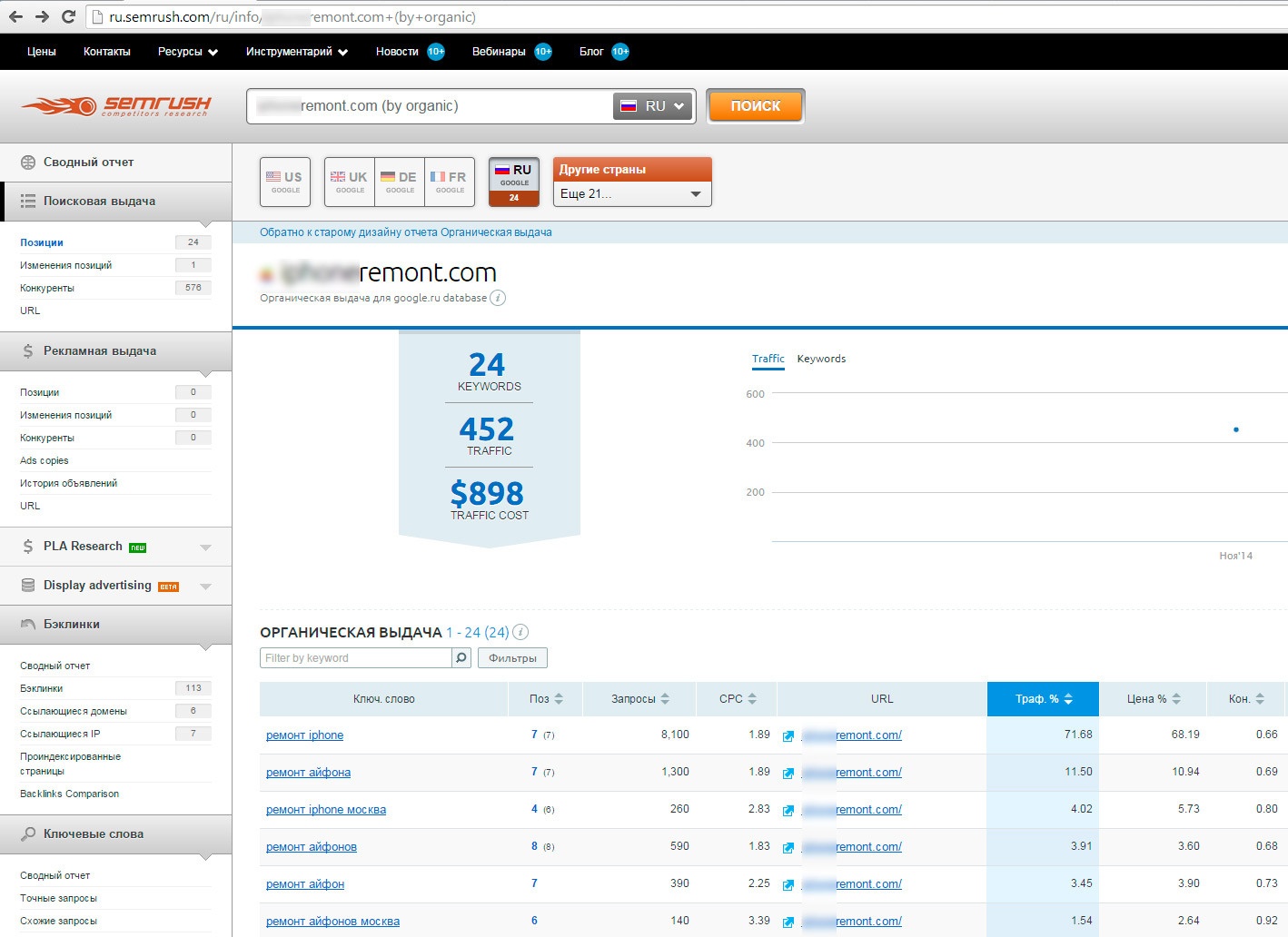Viewport: 1288px width, 937px height.
Task: Open the keyword link ремонт iphone
Action: click(304, 735)
